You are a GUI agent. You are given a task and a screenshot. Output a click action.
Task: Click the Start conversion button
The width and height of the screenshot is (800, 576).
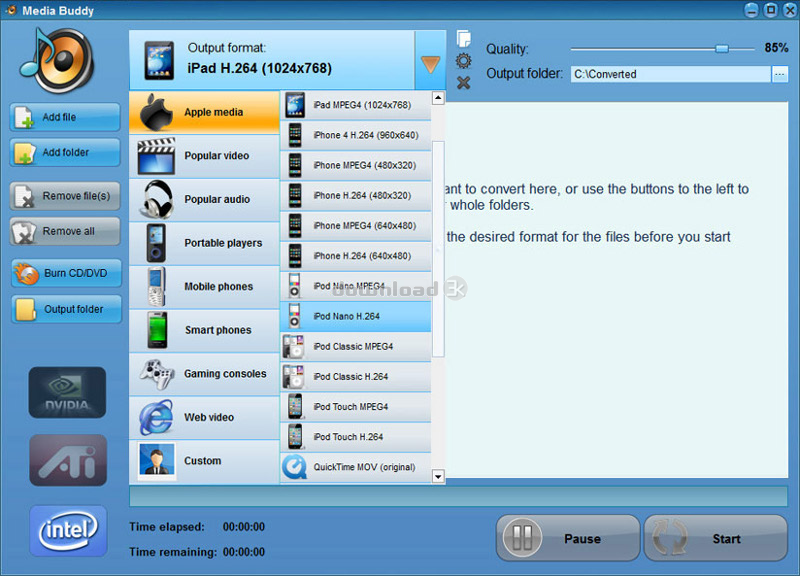click(x=715, y=538)
